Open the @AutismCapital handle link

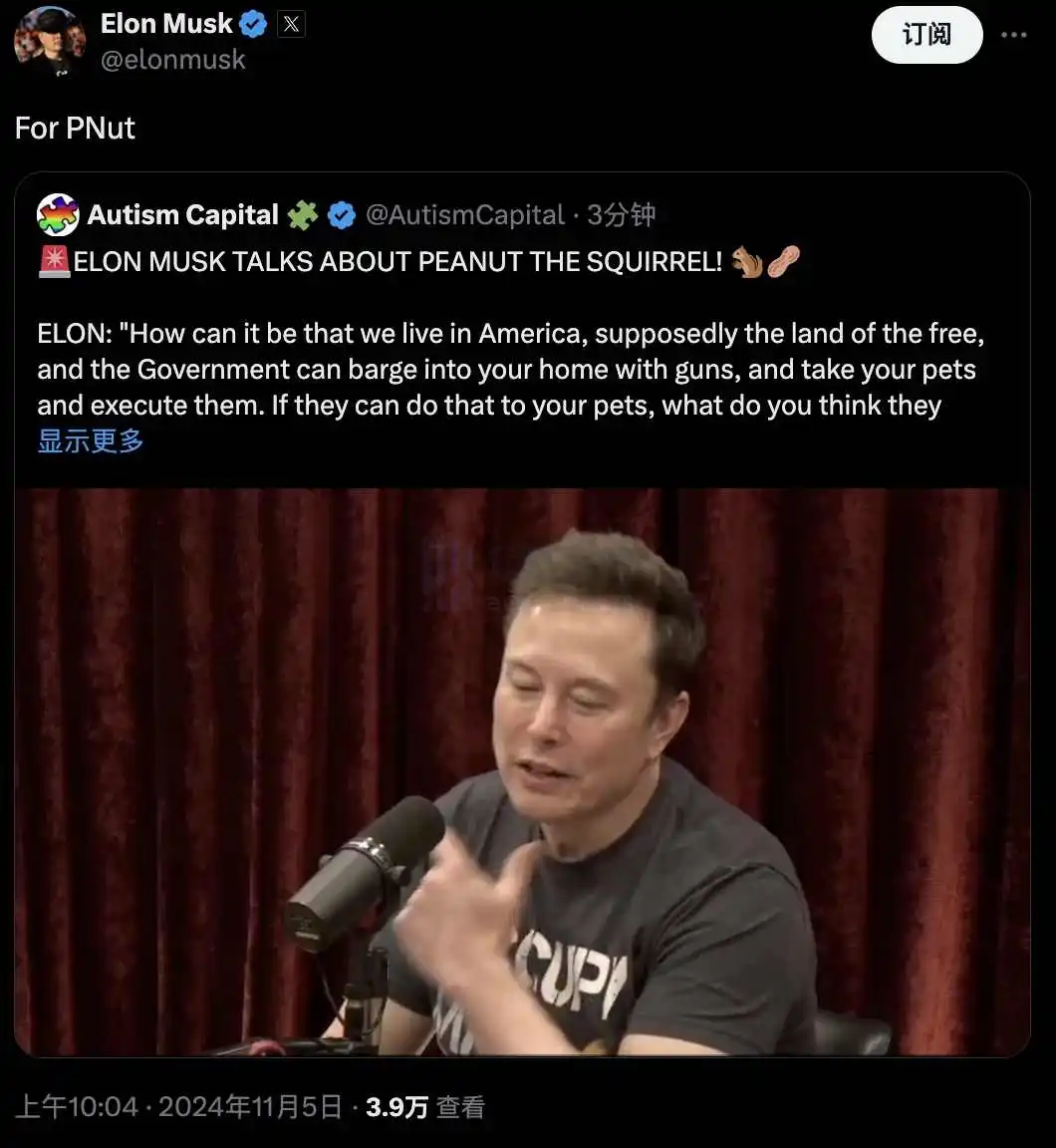coord(464,215)
